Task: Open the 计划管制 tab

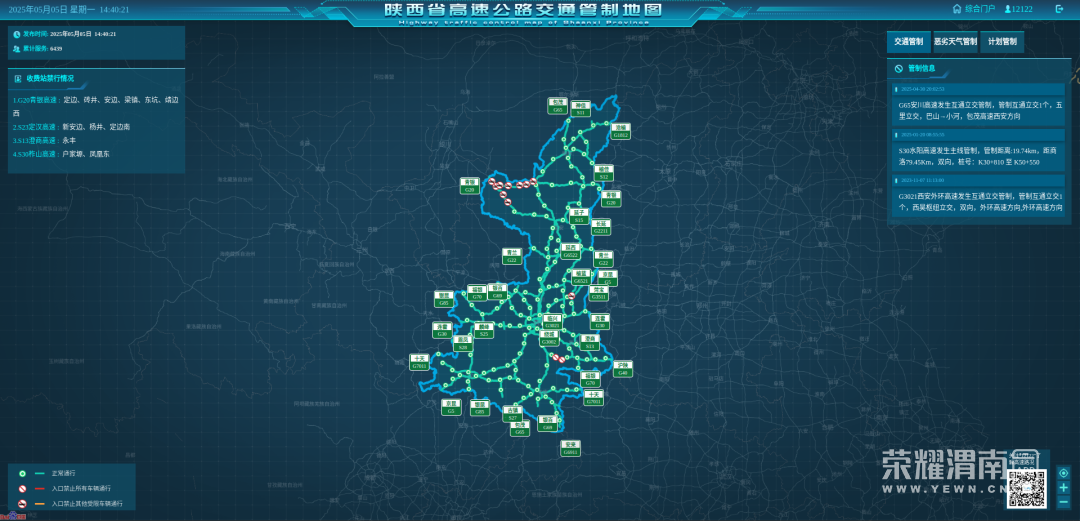Action: (x=1002, y=42)
